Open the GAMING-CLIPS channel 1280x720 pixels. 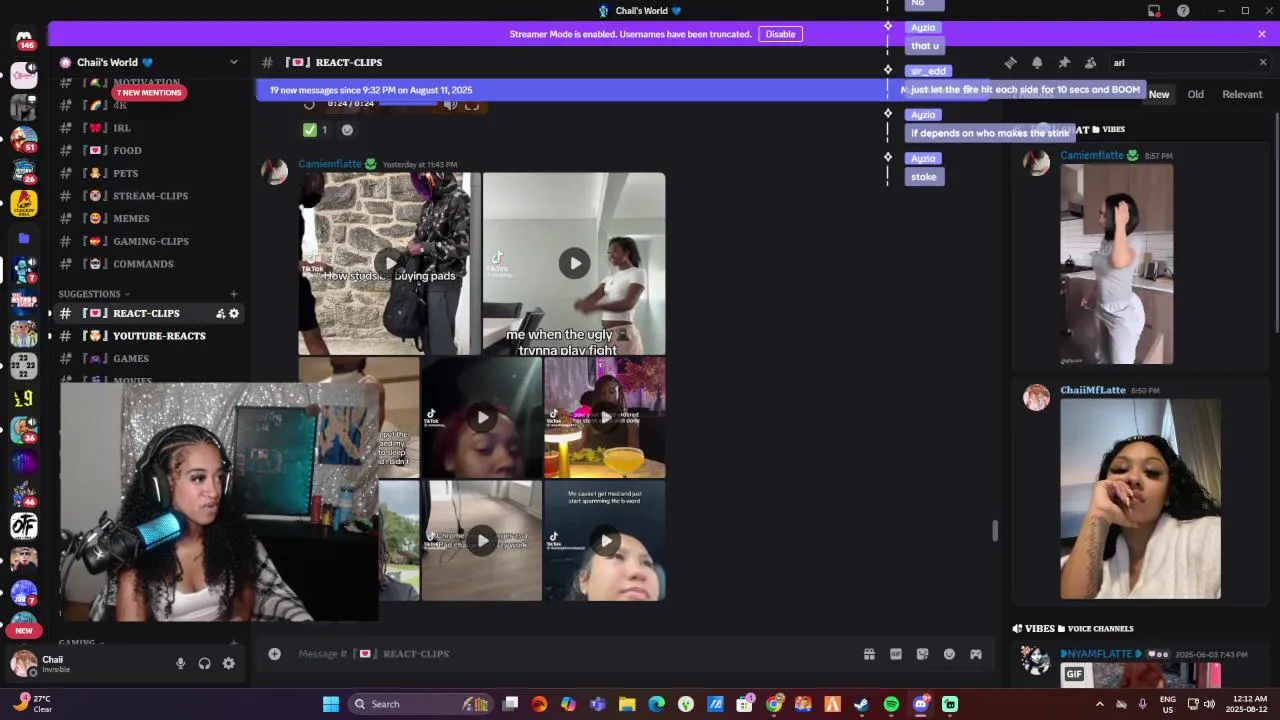tap(150, 241)
